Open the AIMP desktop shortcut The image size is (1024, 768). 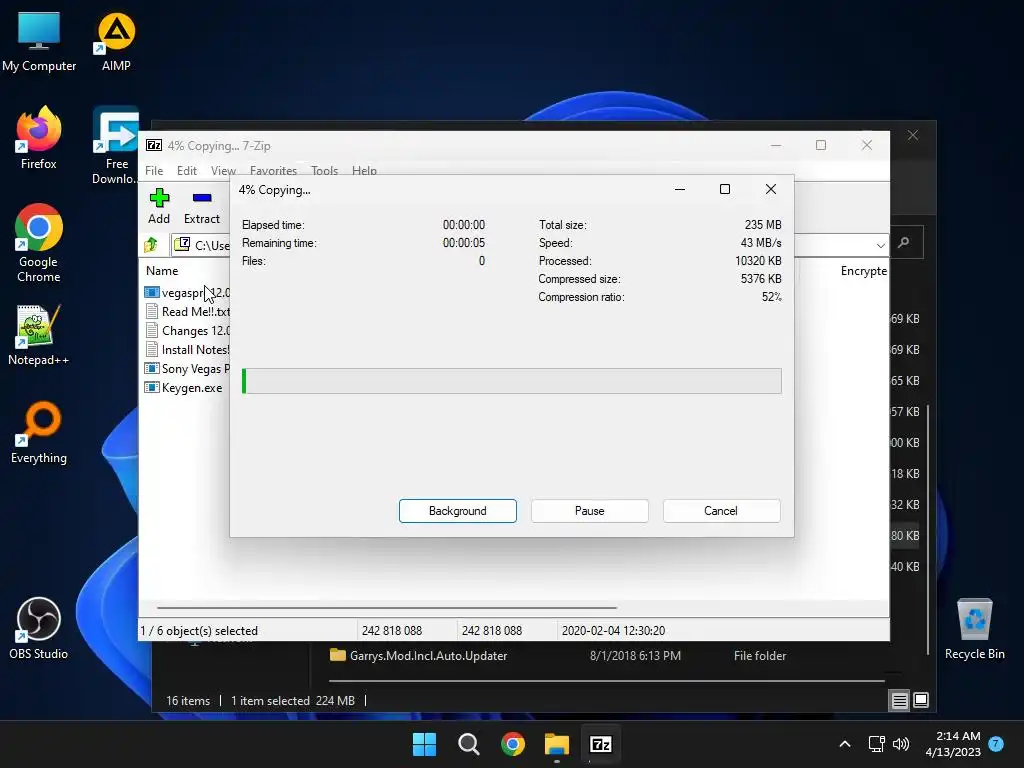(116, 42)
